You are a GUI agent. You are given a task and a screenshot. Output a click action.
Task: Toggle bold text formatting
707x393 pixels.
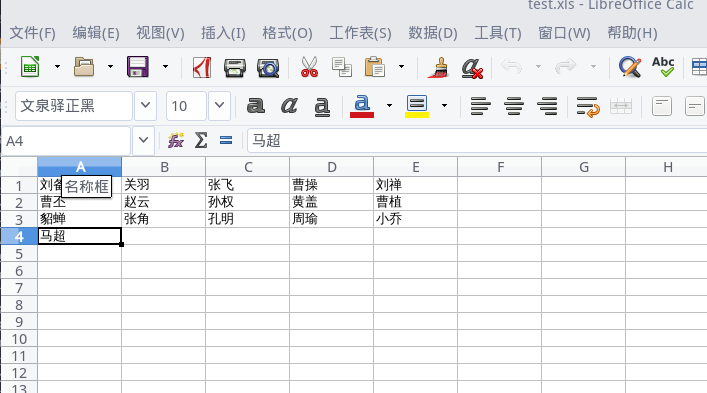256,106
